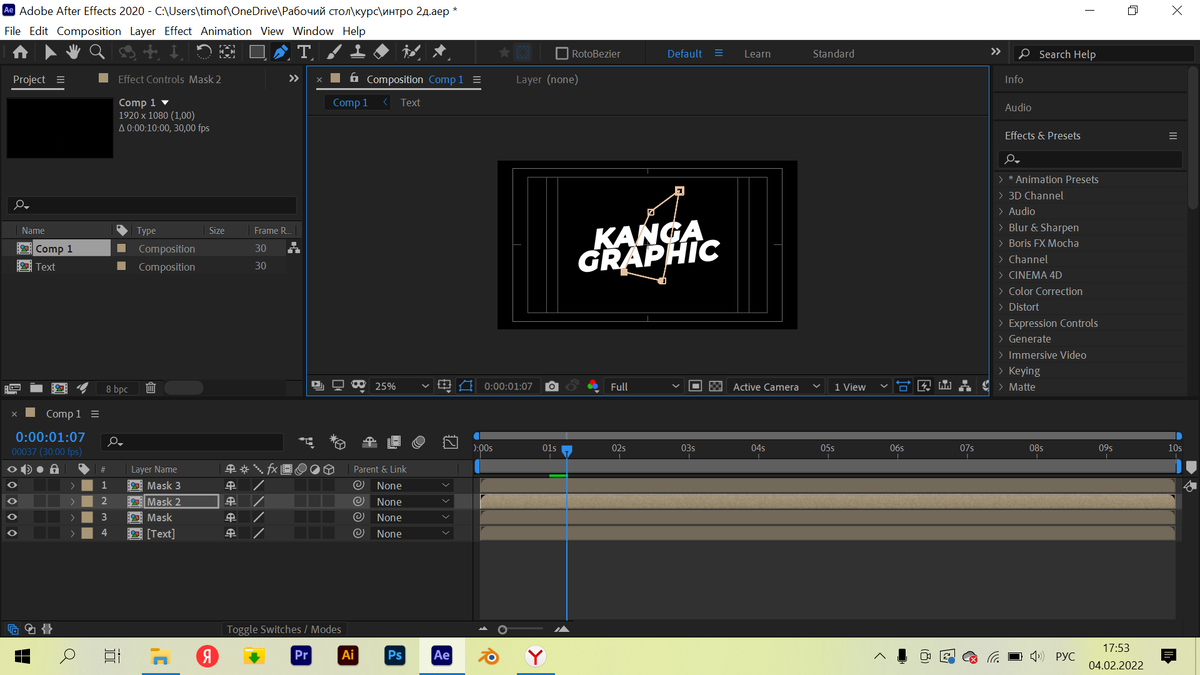Click the Take Snapshot camera icon

(x=551, y=386)
